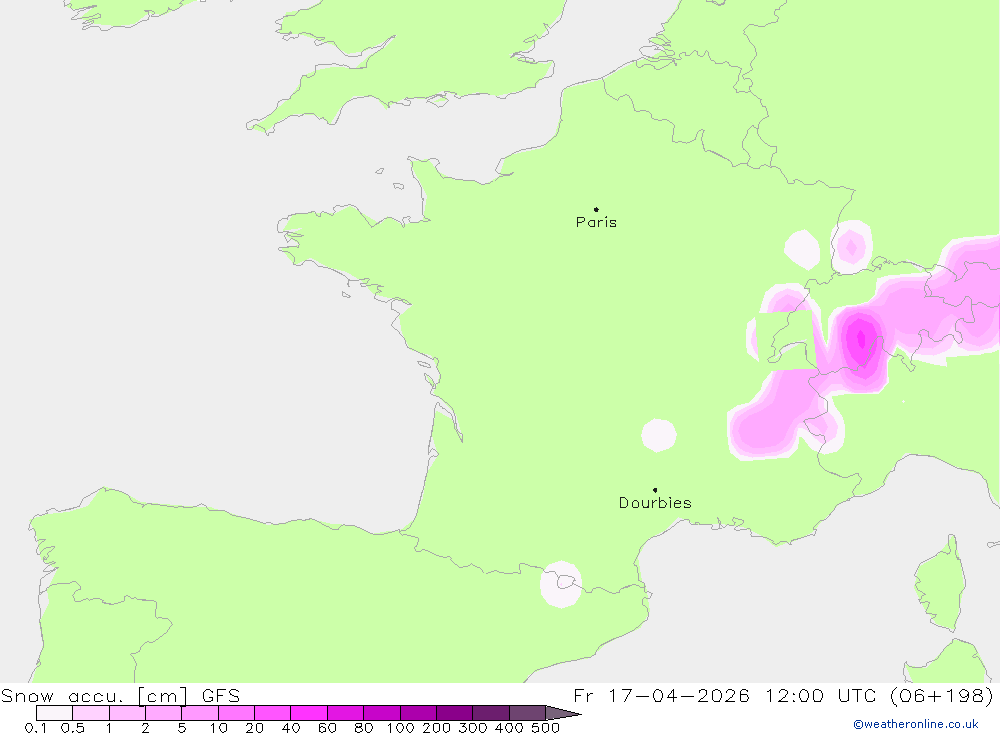
Task: Select the black dot marking Dourbies
Action: [x=655, y=490]
